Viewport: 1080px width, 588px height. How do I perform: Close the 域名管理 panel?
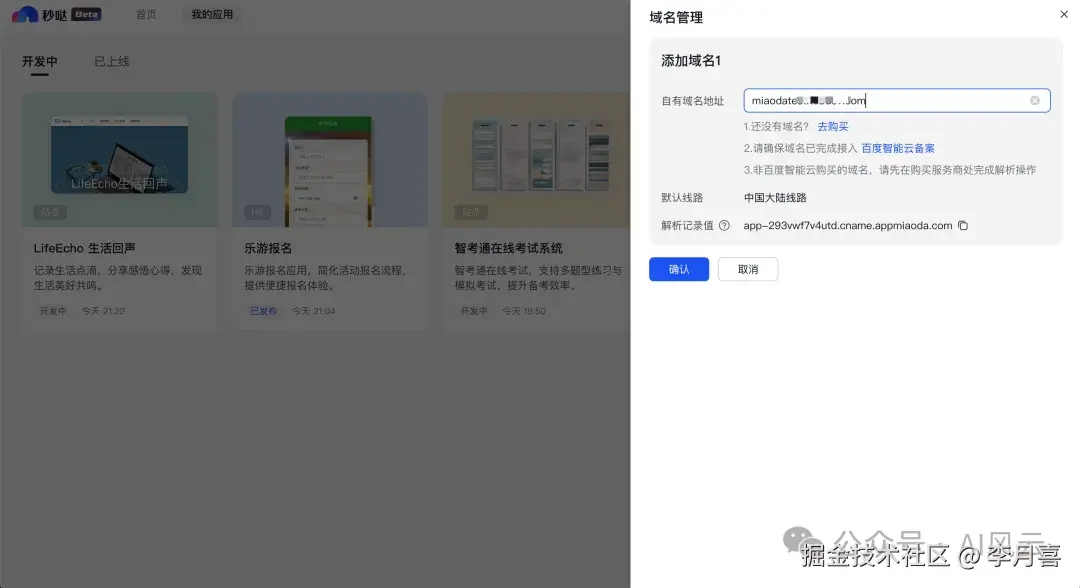coord(1063,14)
